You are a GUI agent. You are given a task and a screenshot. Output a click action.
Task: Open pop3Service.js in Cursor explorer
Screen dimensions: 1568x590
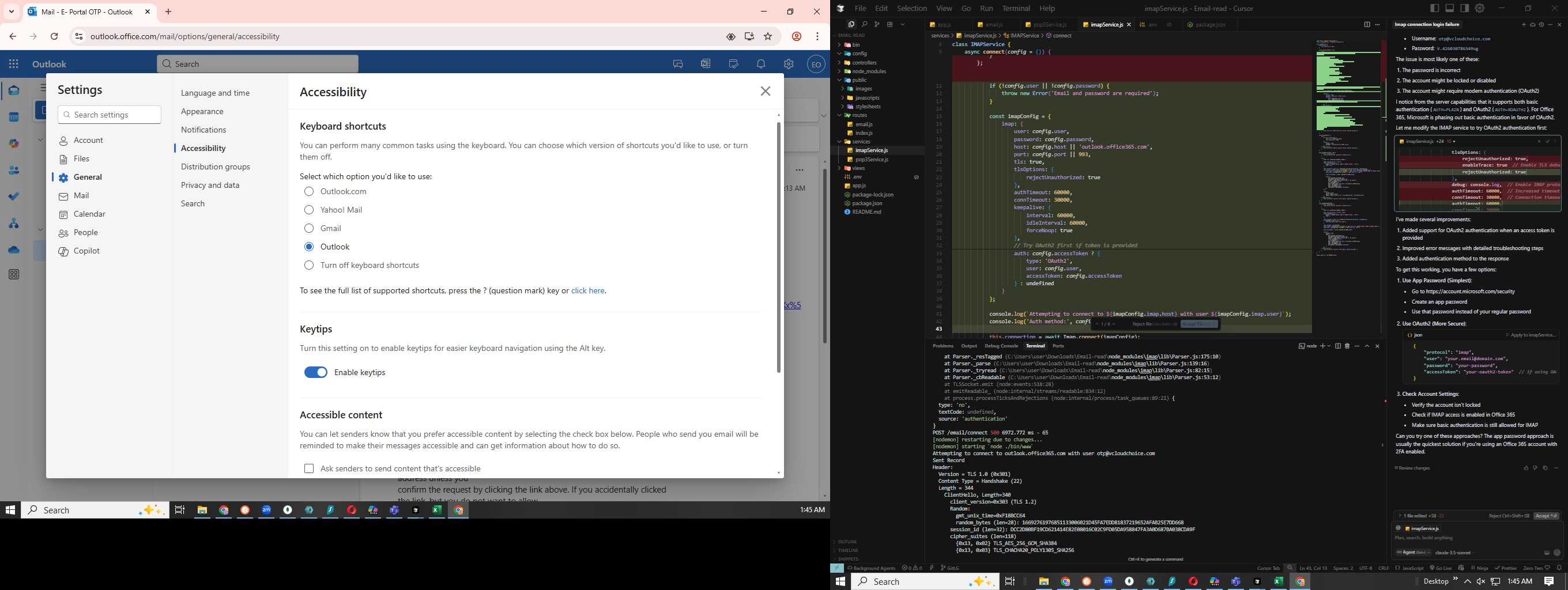tap(871, 160)
